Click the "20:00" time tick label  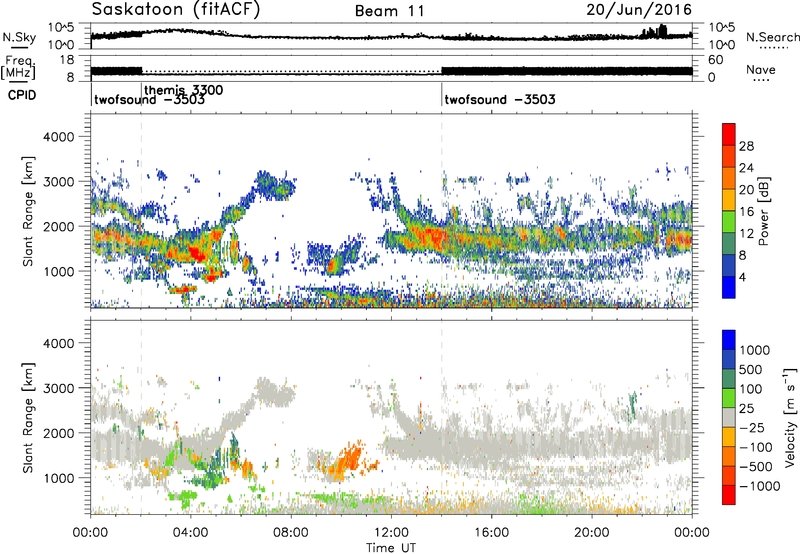592,533
